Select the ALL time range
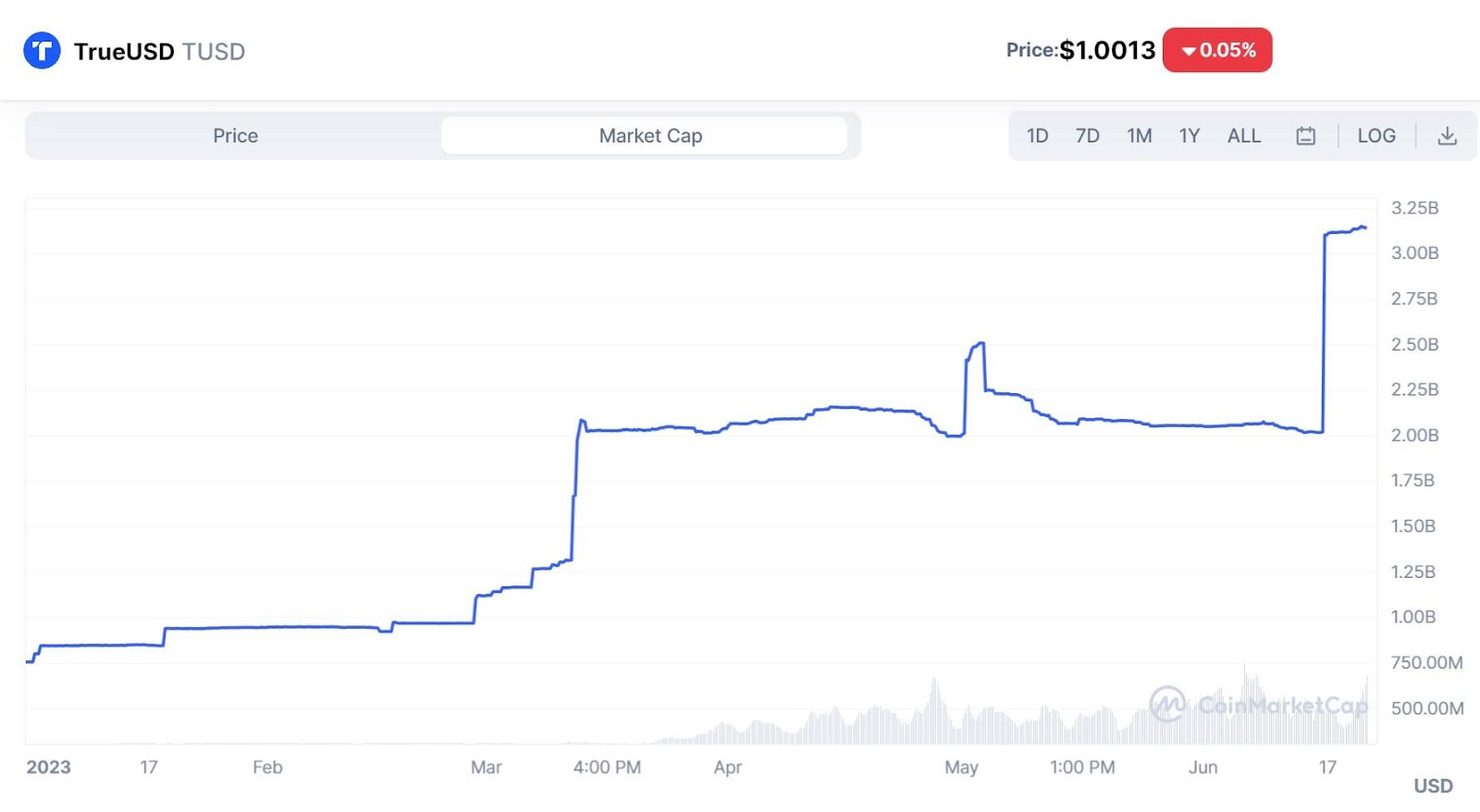This screenshot has height=812, width=1480. pyautogui.click(x=1243, y=136)
